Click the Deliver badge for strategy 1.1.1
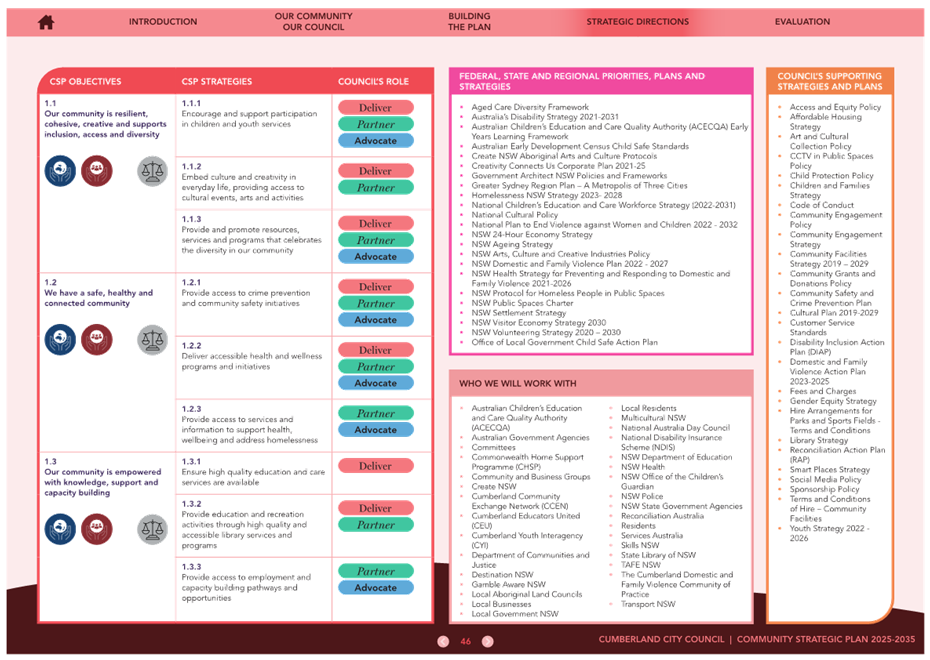This screenshot has height=660, width=930. pyautogui.click(x=375, y=108)
